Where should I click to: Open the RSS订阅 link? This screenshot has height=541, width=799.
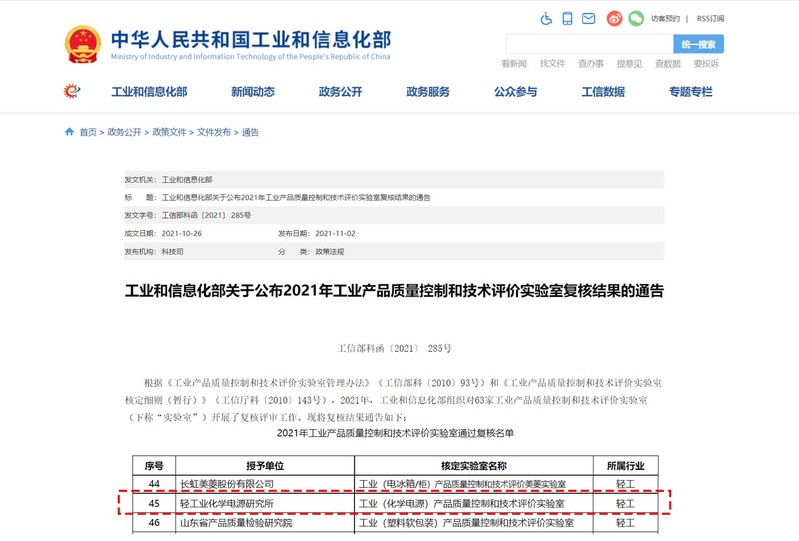(710, 18)
